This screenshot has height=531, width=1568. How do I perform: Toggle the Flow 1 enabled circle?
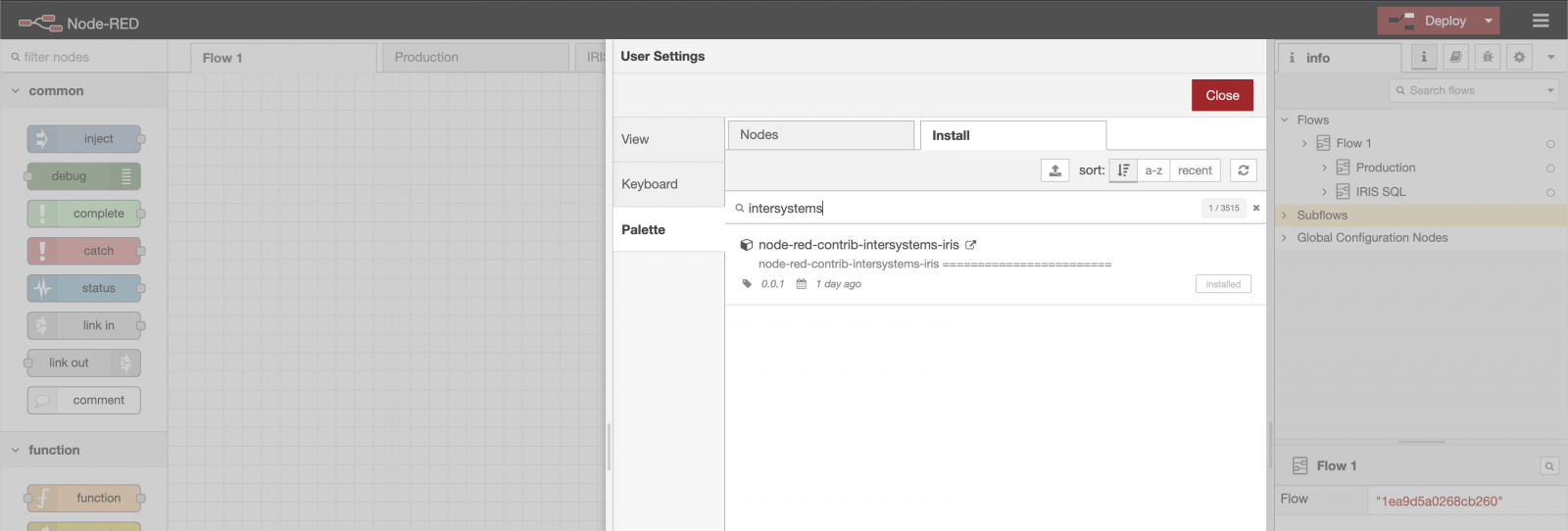pyautogui.click(x=1550, y=144)
